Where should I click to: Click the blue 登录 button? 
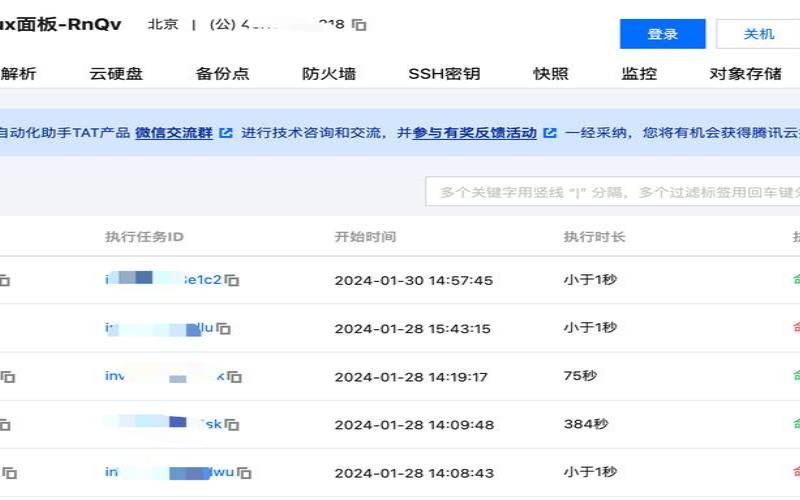(x=662, y=34)
